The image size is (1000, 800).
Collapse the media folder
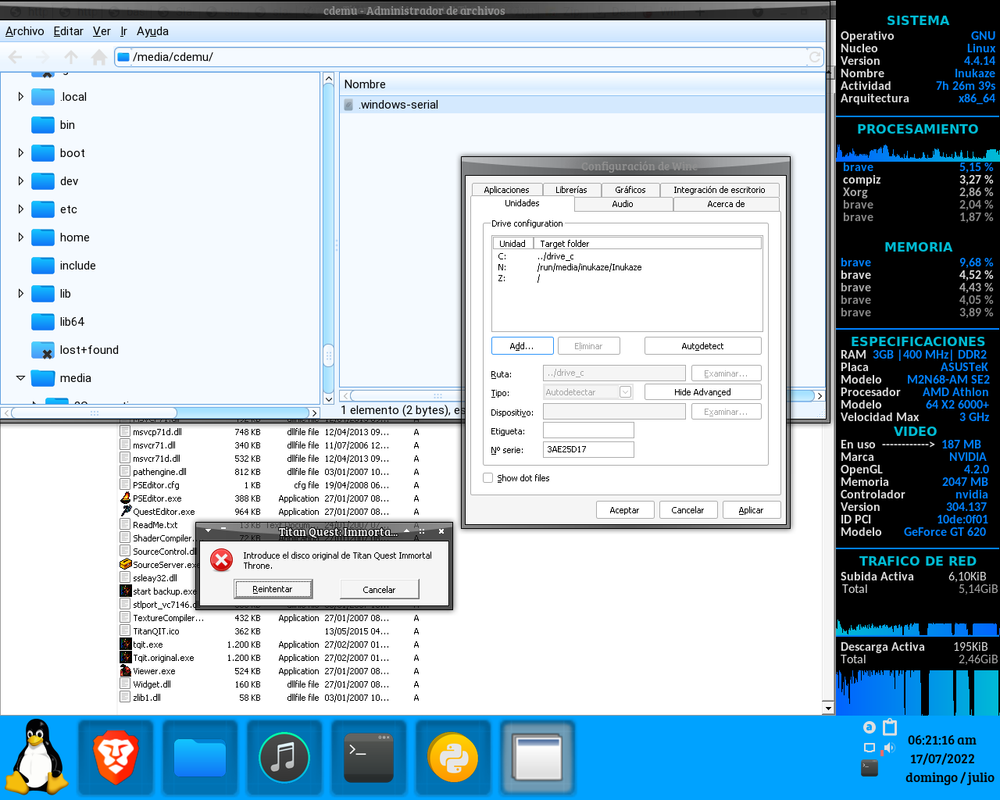click(20, 378)
